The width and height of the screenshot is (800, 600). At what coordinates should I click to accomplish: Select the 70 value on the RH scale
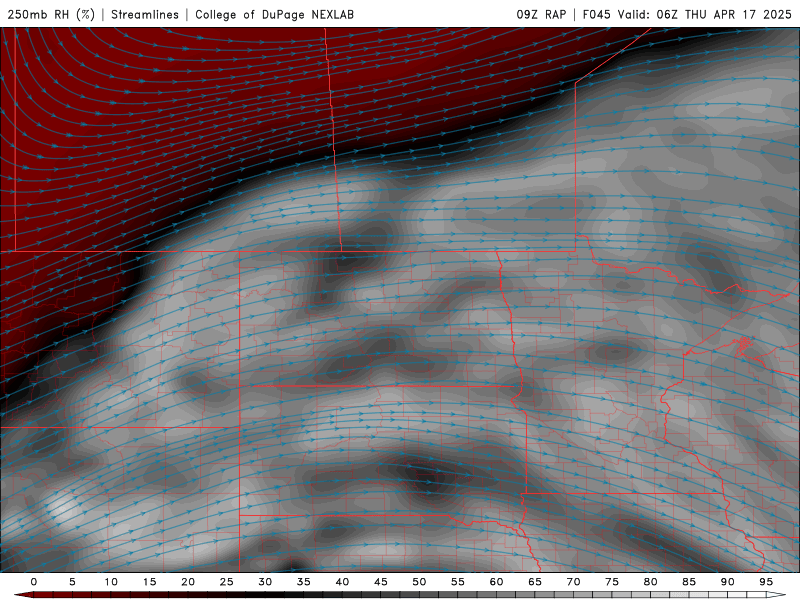[x=573, y=582]
